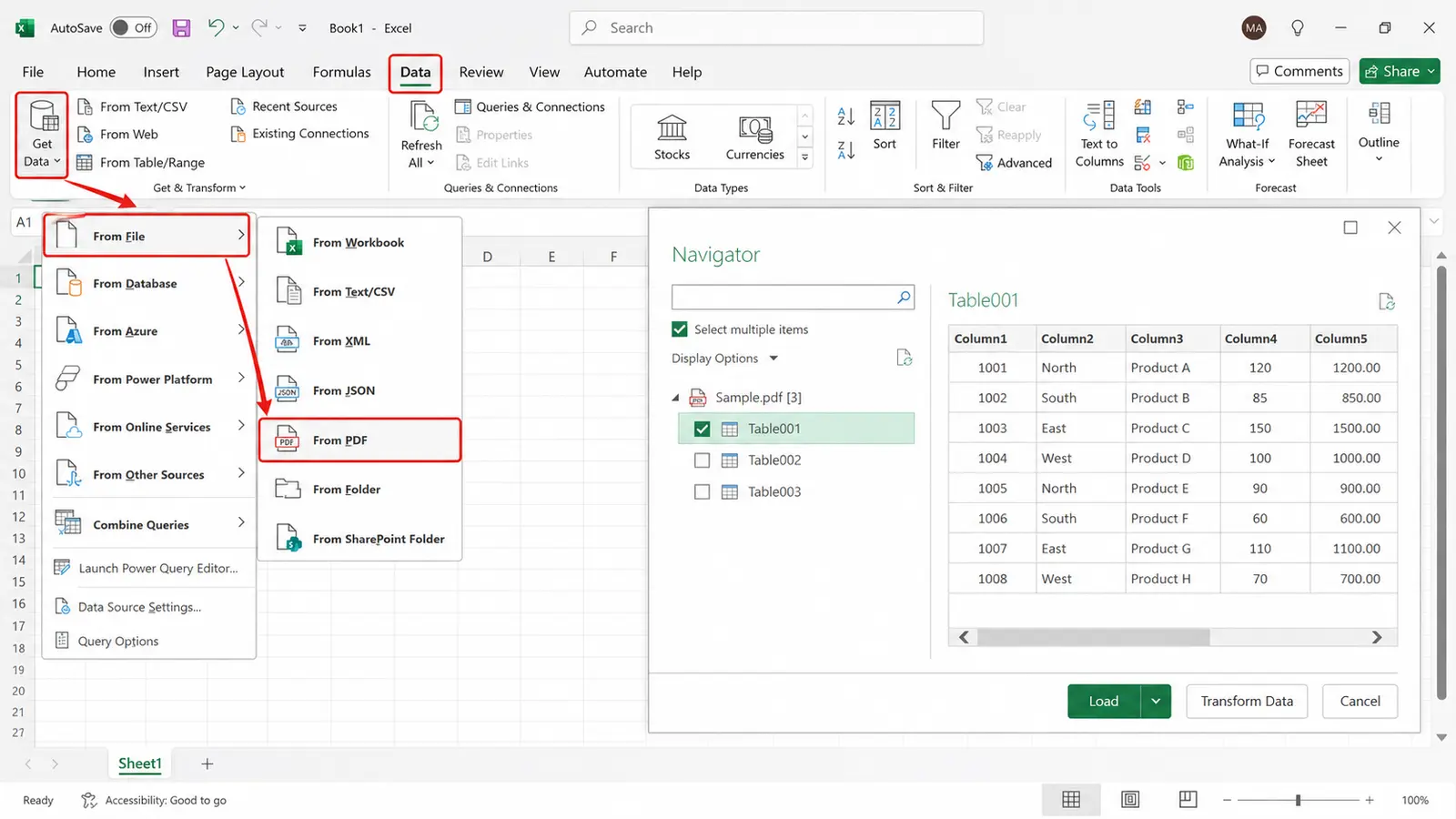
Task: Toggle AutoSave switch
Action: coord(133,28)
